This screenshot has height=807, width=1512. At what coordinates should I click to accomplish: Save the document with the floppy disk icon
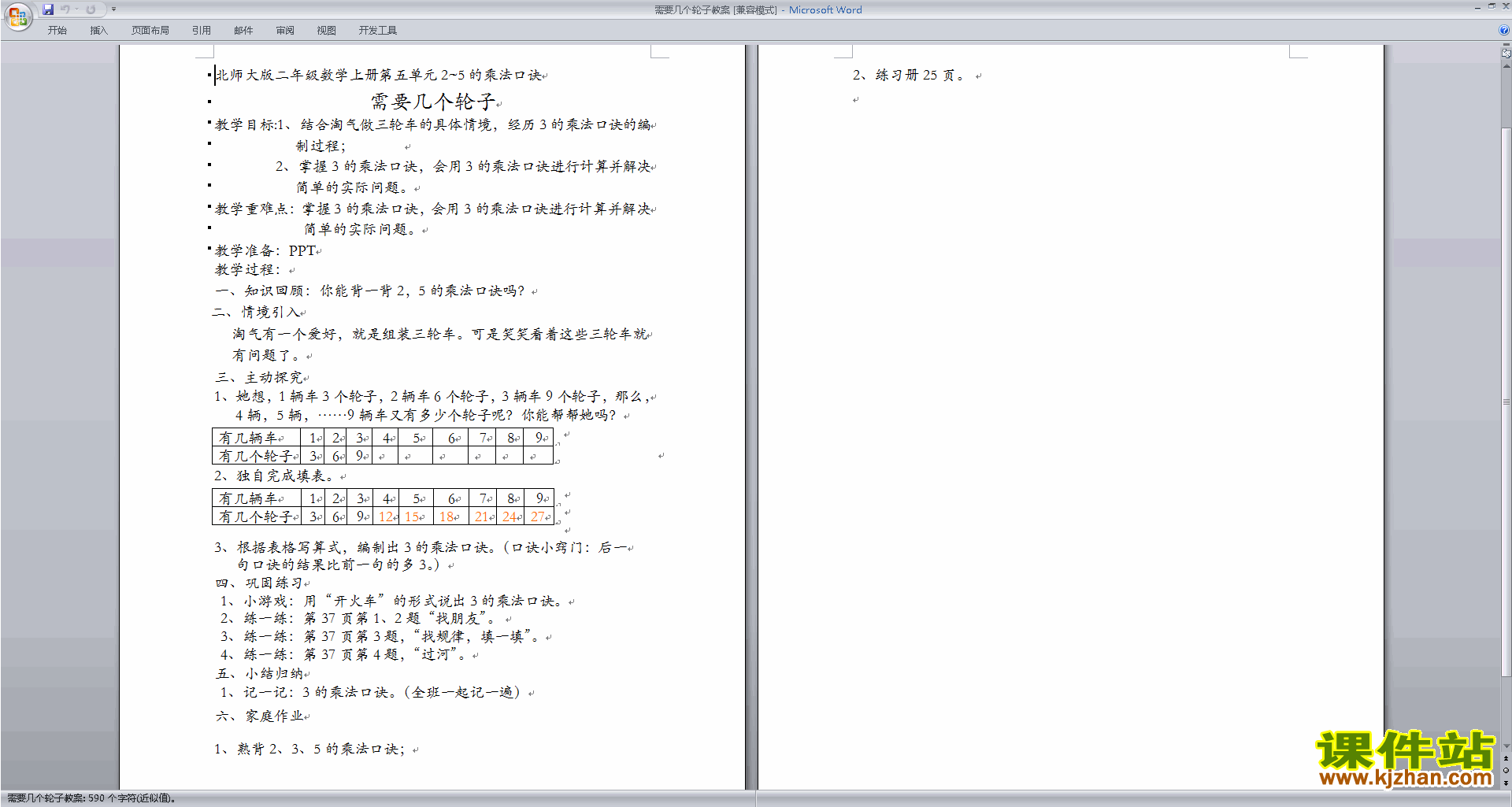(x=48, y=9)
